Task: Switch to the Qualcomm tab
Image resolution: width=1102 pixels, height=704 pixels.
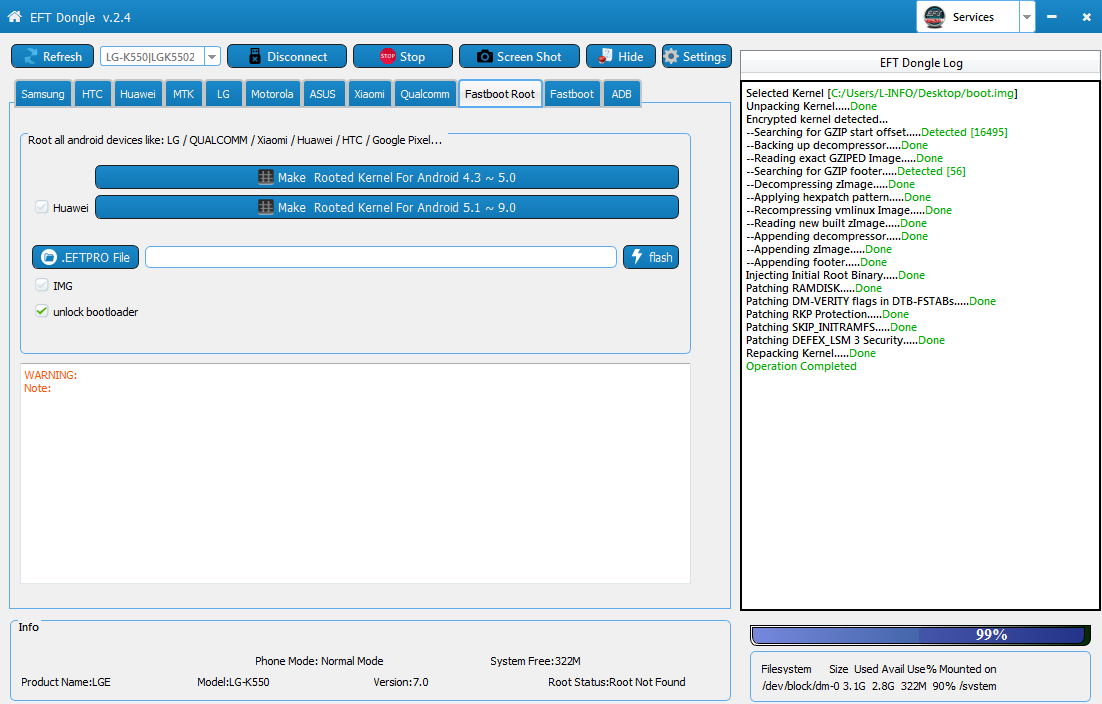Action: 424,94
